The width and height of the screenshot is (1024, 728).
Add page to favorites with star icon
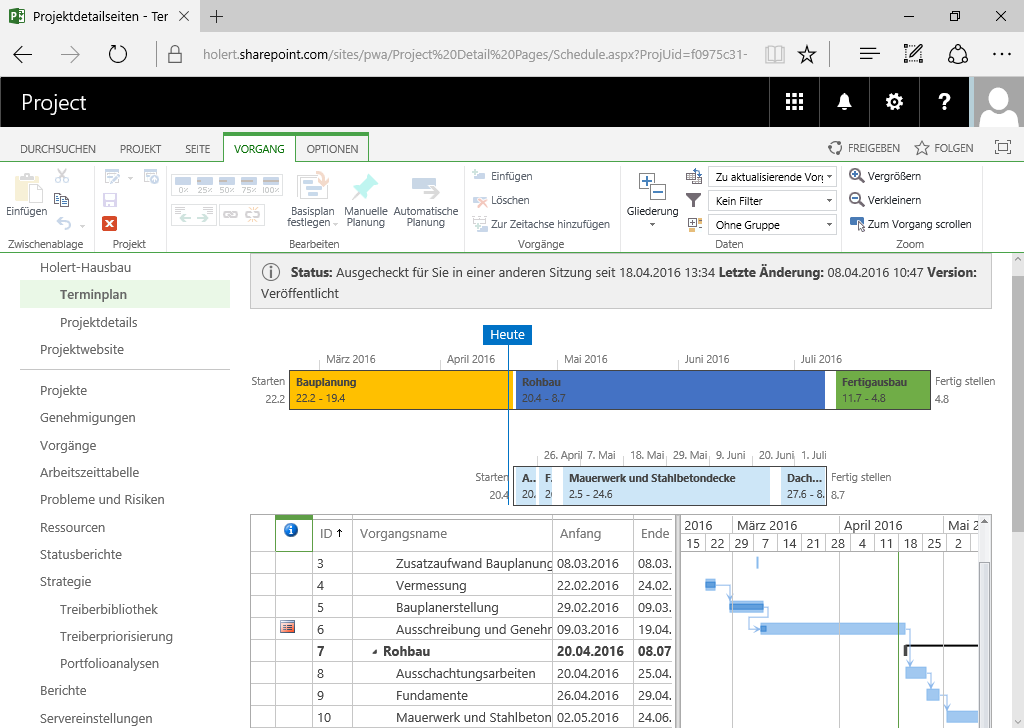[807, 54]
